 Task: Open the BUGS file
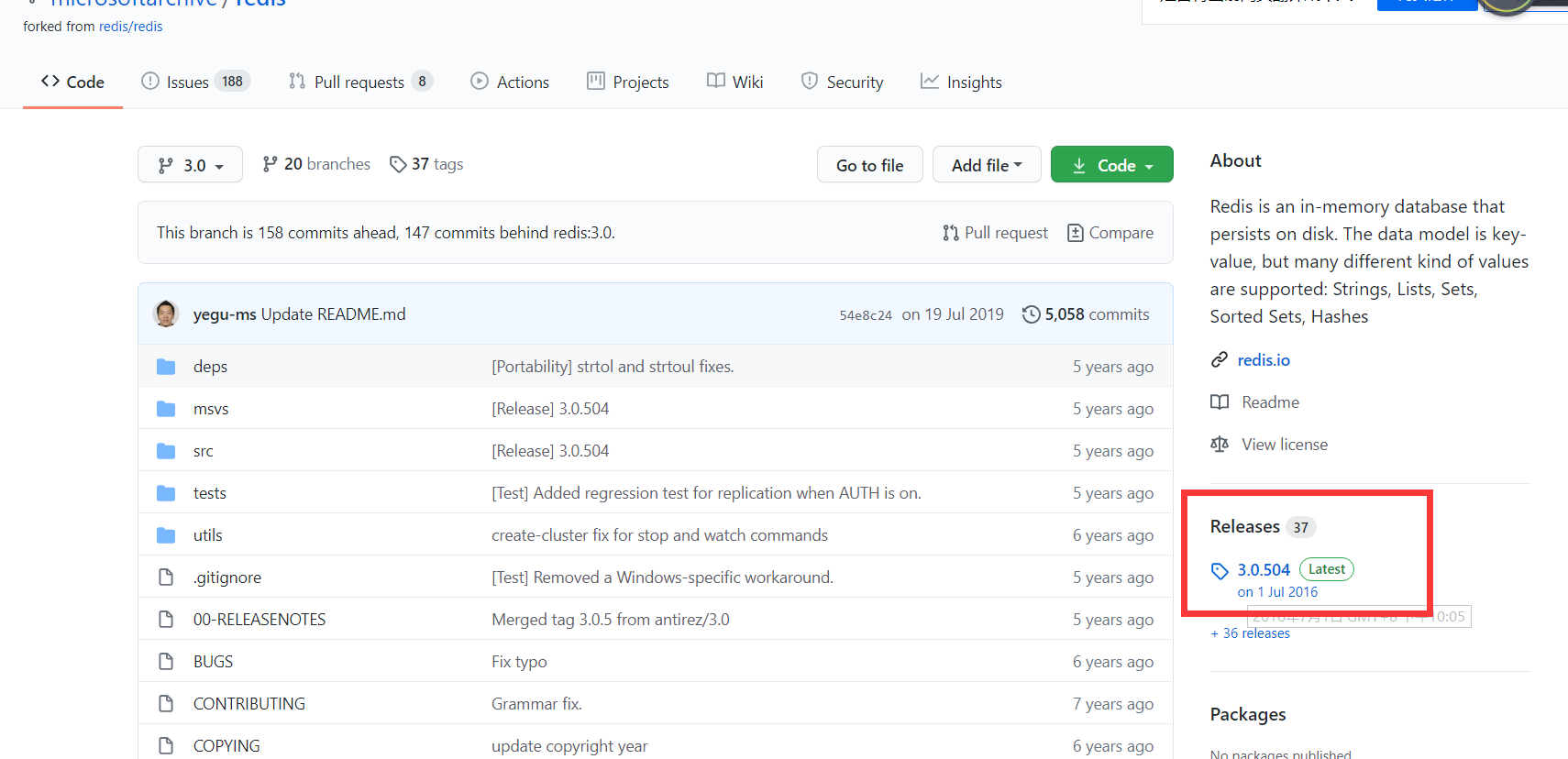pyautogui.click(x=213, y=662)
